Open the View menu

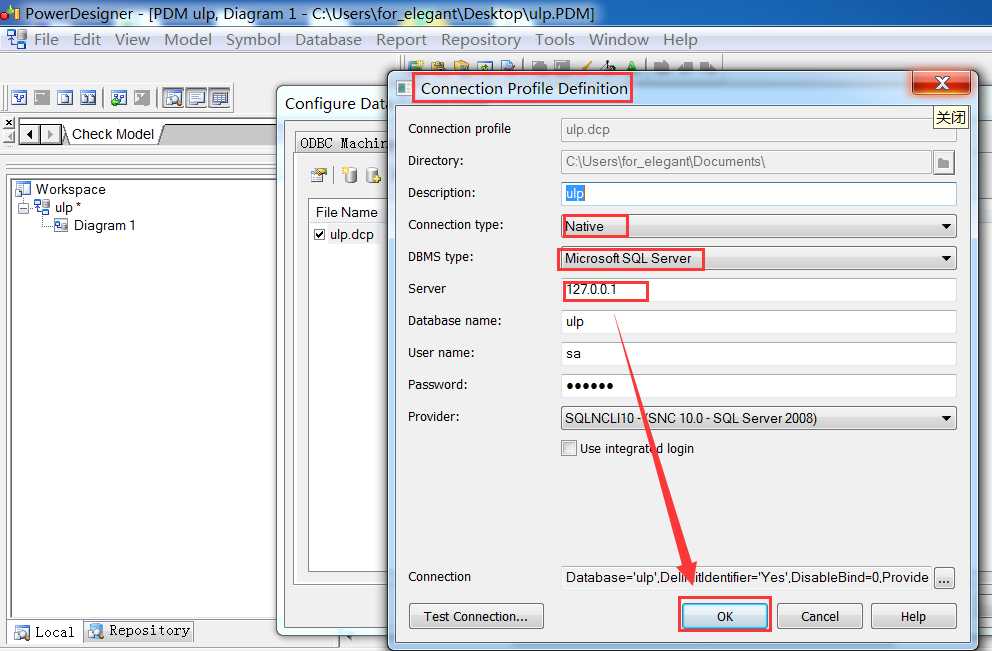point(132,39)
